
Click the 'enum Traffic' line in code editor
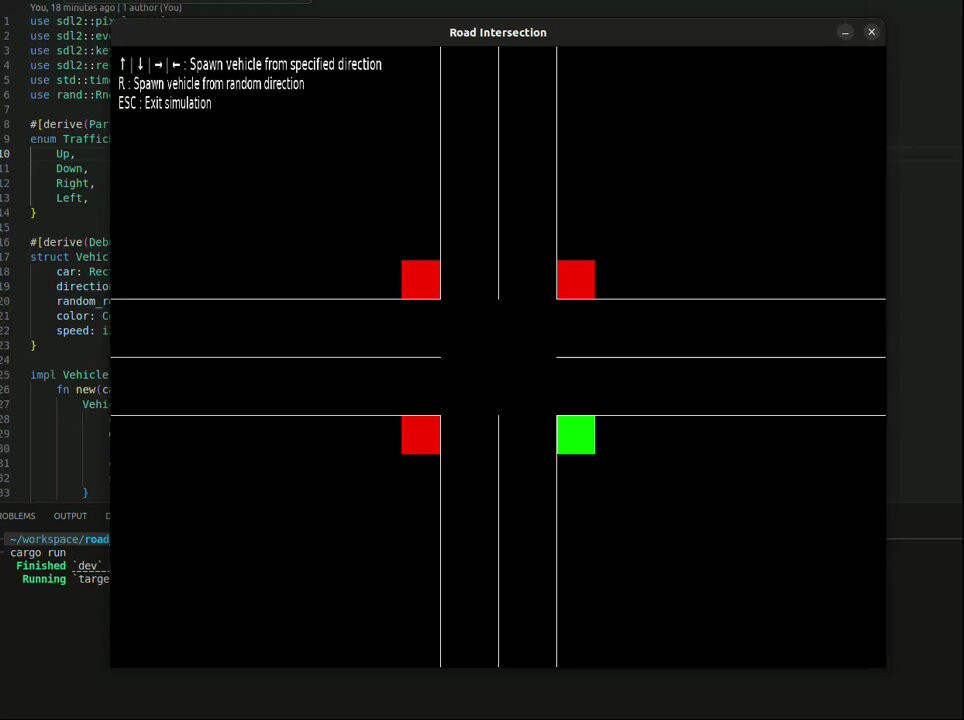click(69, 139)
